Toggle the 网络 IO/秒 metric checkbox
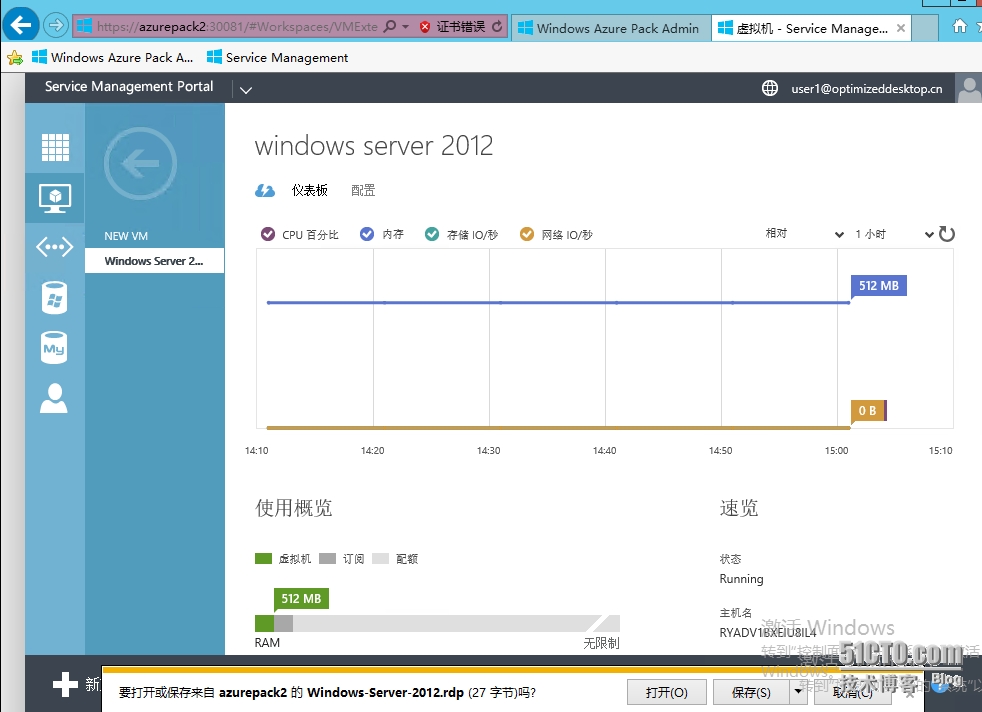 pyautogui.click(x=527, y=234)
